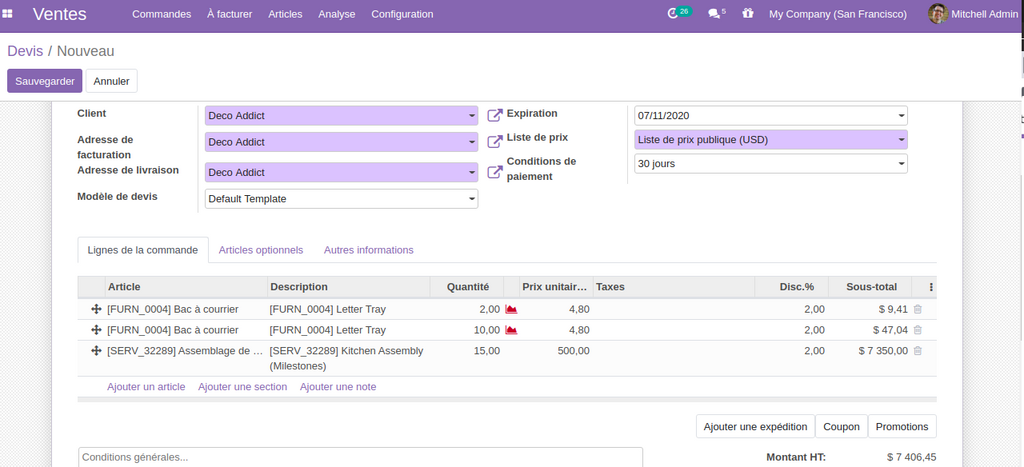Expand the Client dropdown
Image resolution: width=1024 pixels, height=467 pixels.
click(x=471, y=116)
